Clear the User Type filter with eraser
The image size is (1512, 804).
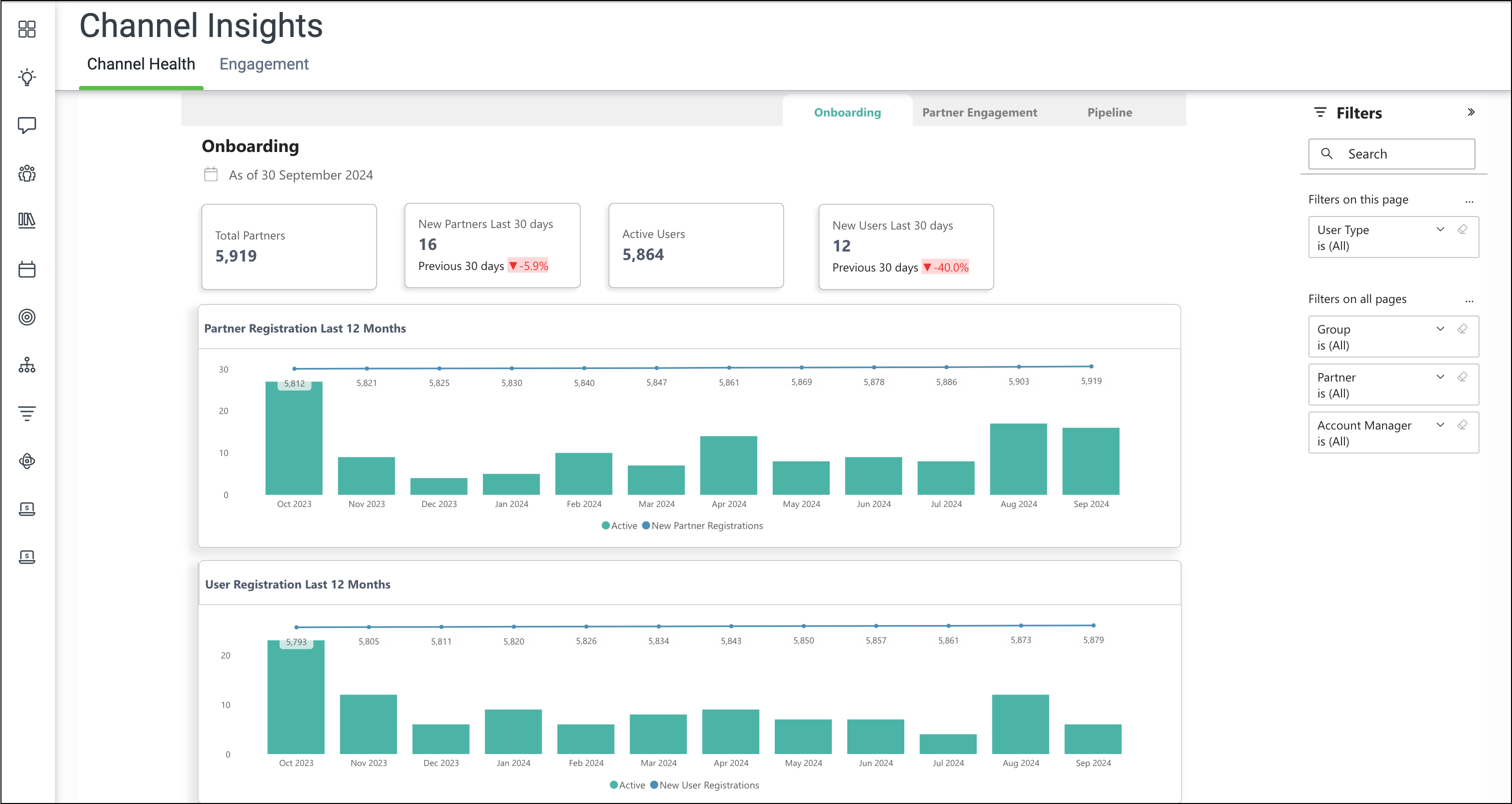tap(1462, 229)
